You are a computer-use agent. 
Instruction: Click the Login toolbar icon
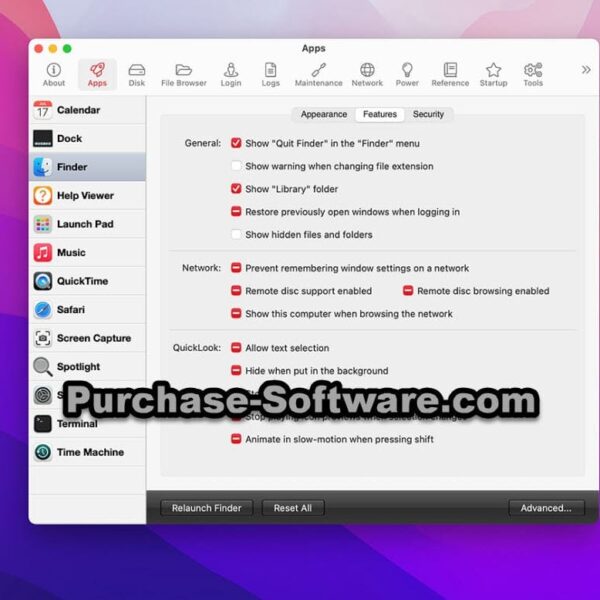coord(231,71)
